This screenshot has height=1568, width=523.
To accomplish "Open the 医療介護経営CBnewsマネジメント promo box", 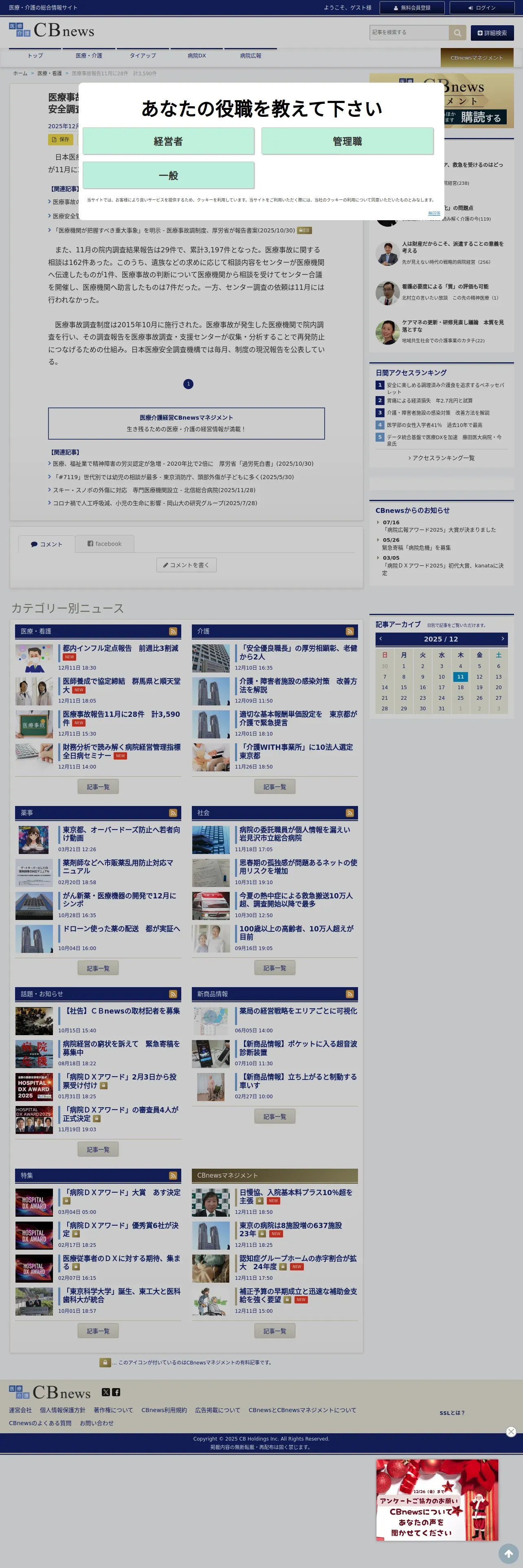I will 186,424.
